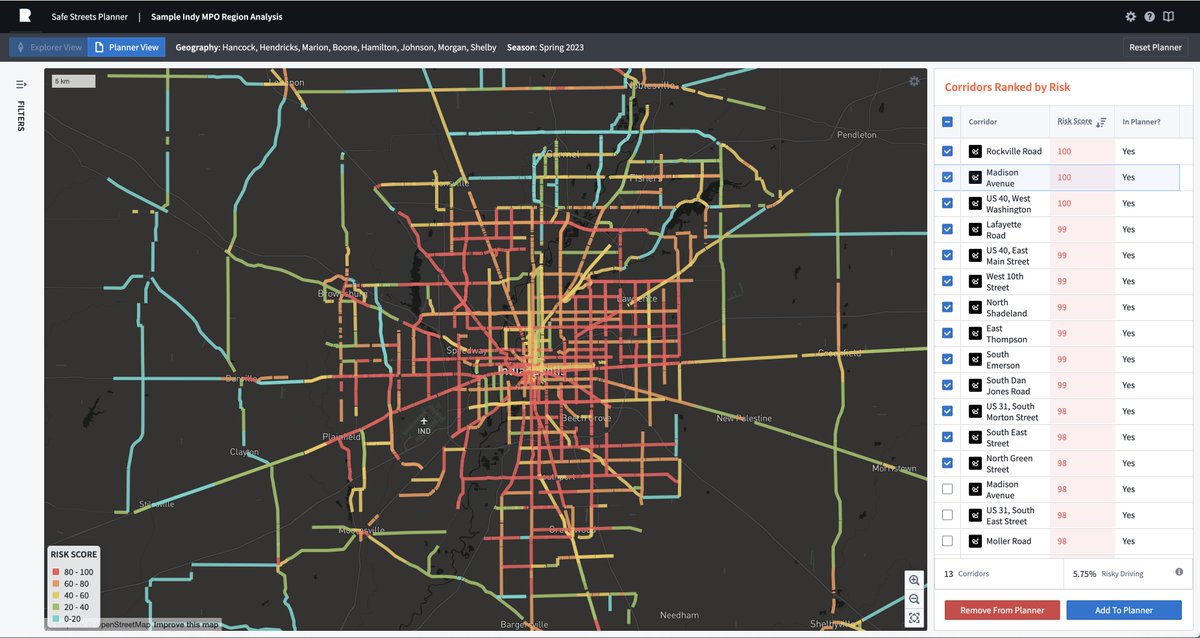Screen dimensions: 1200x638
Task: Uncheck Rockville Road checkbox
Action: click(947, 151)
